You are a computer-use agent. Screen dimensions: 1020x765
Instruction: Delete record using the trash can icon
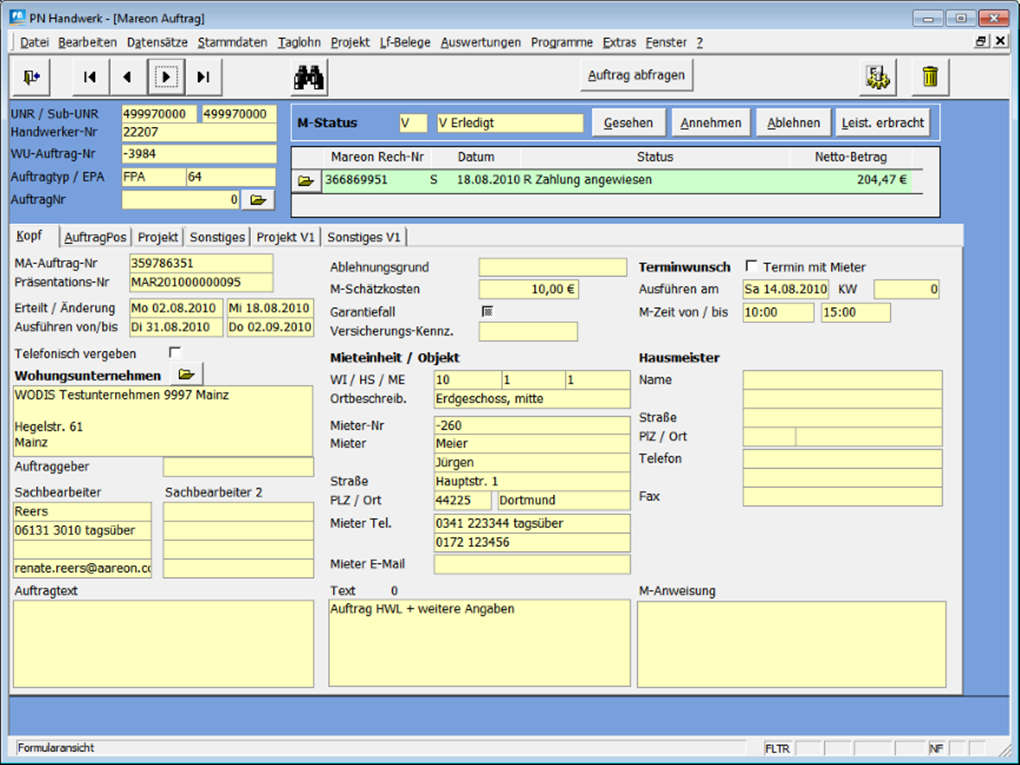930,77
